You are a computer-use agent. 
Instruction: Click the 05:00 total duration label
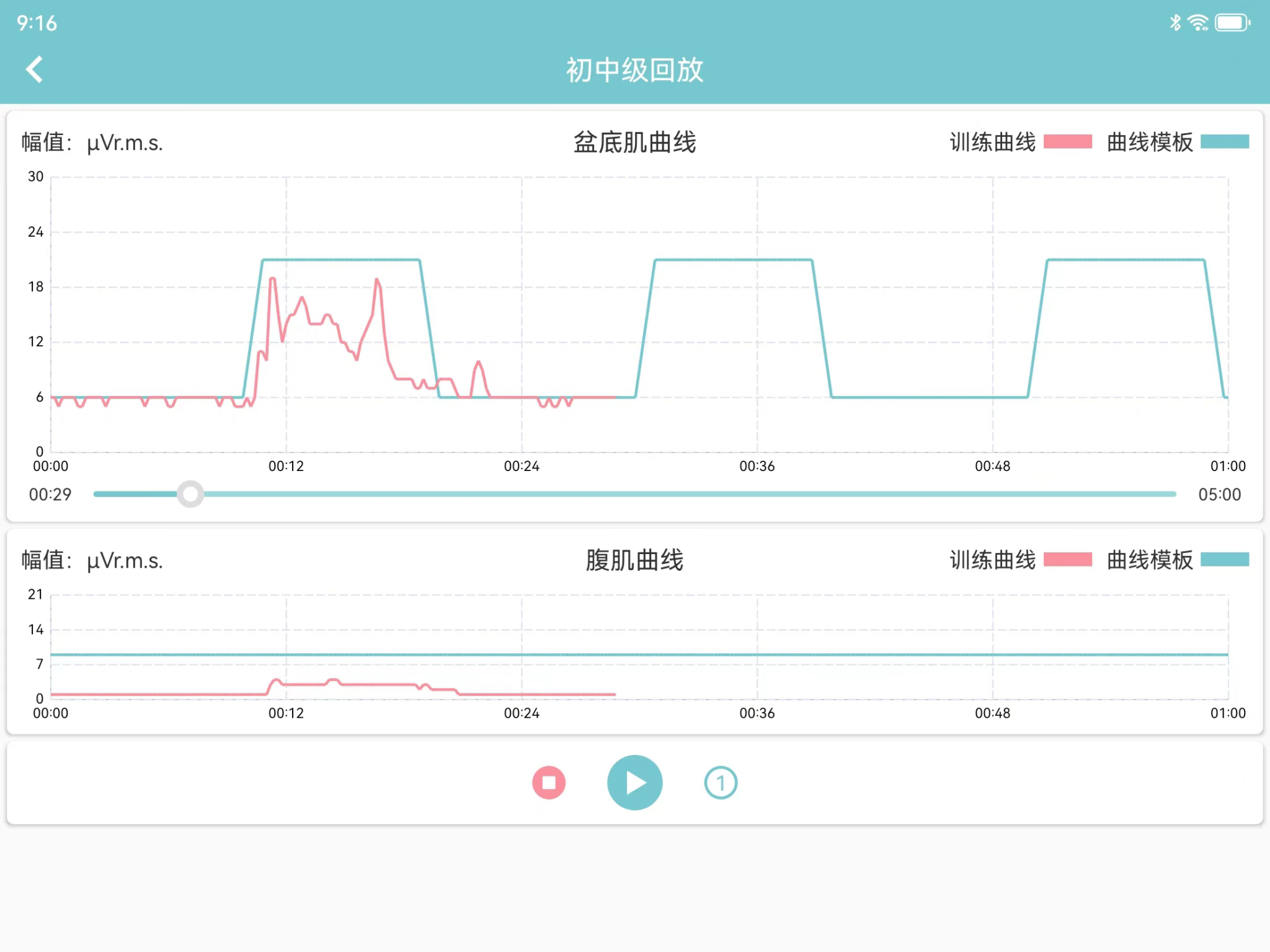pyautogui.click(x=1219, y=495)
